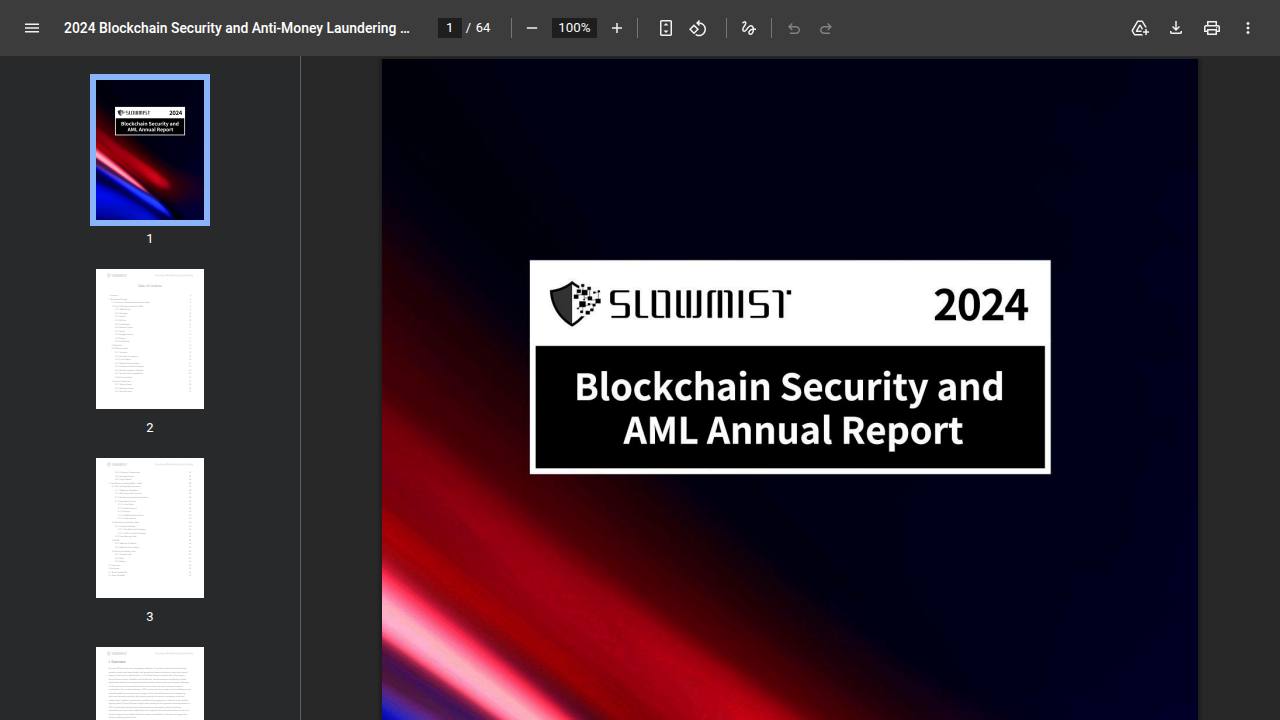Click the SlowMist logo on the cover

tap(670, 303)
